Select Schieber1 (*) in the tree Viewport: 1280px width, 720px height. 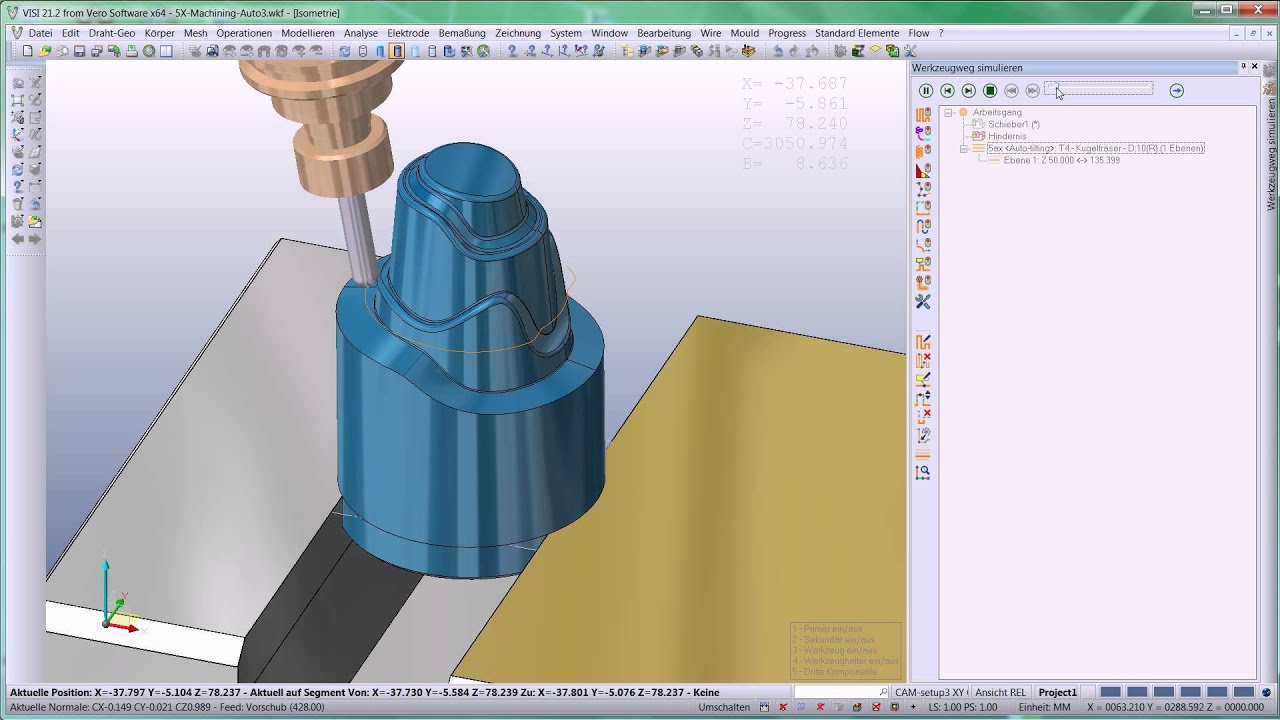click(1014, 124)
